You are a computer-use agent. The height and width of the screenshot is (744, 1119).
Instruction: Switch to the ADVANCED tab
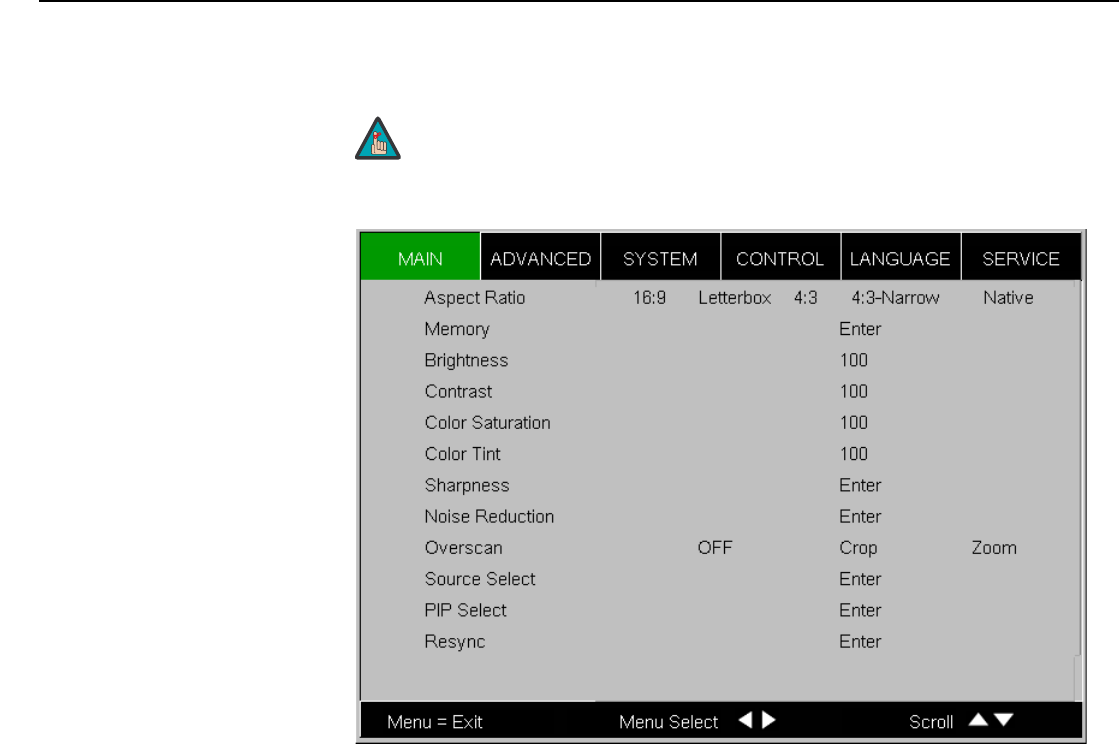pos(540,256)
